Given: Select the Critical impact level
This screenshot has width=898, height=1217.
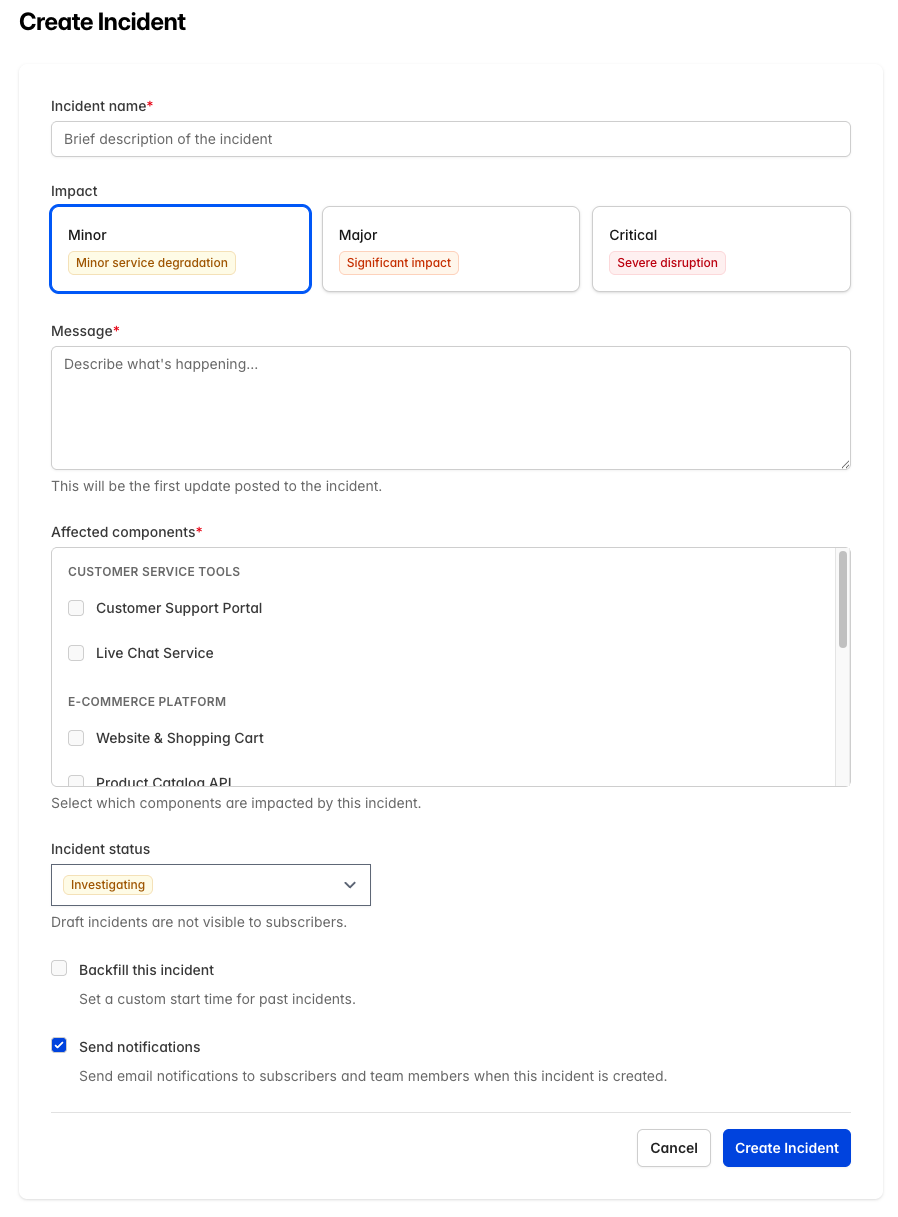Looking at the screenshot, I should pyautogui.click(x=721, y=248).
